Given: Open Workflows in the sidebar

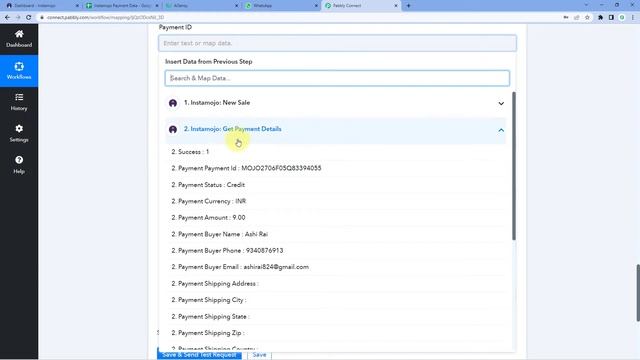Looking at the screenshot, I should [x=19, y=71].
